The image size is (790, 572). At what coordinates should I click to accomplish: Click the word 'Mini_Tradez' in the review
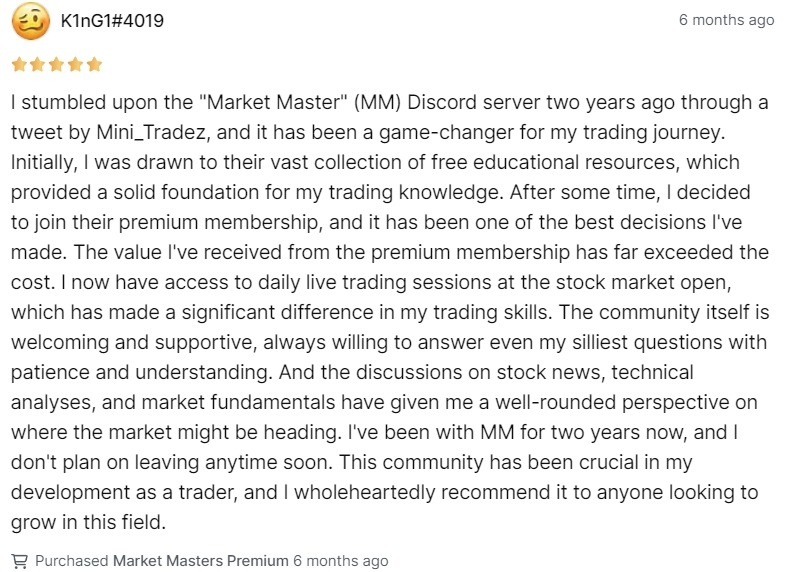pyautogui.click(x=151, y=132)
